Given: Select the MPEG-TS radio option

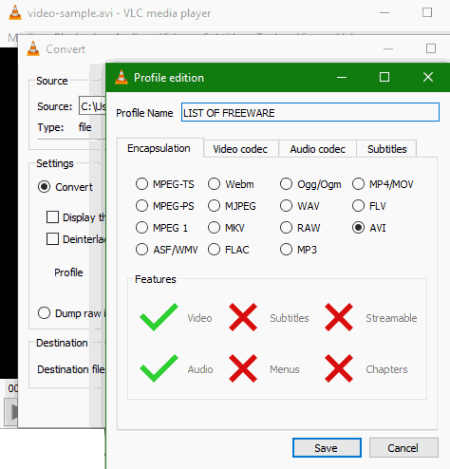Looking at the screenshot, I should click(x=142, y=184).
